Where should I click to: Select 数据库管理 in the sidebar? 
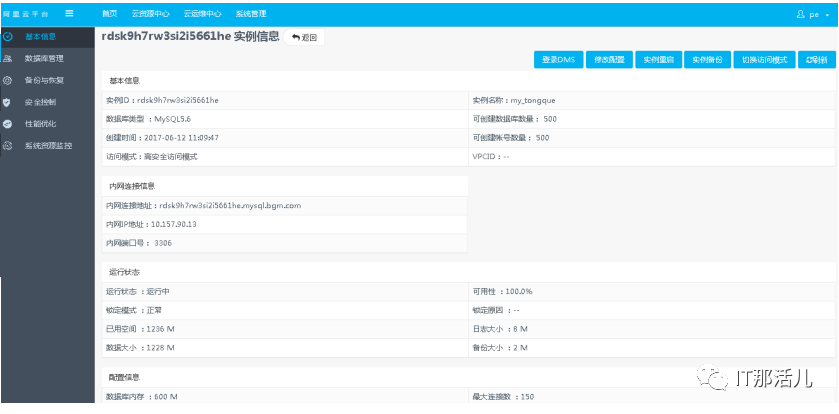tap(44, 59)
